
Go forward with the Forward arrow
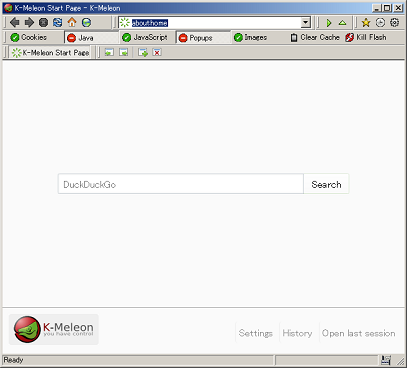(29, 23)
